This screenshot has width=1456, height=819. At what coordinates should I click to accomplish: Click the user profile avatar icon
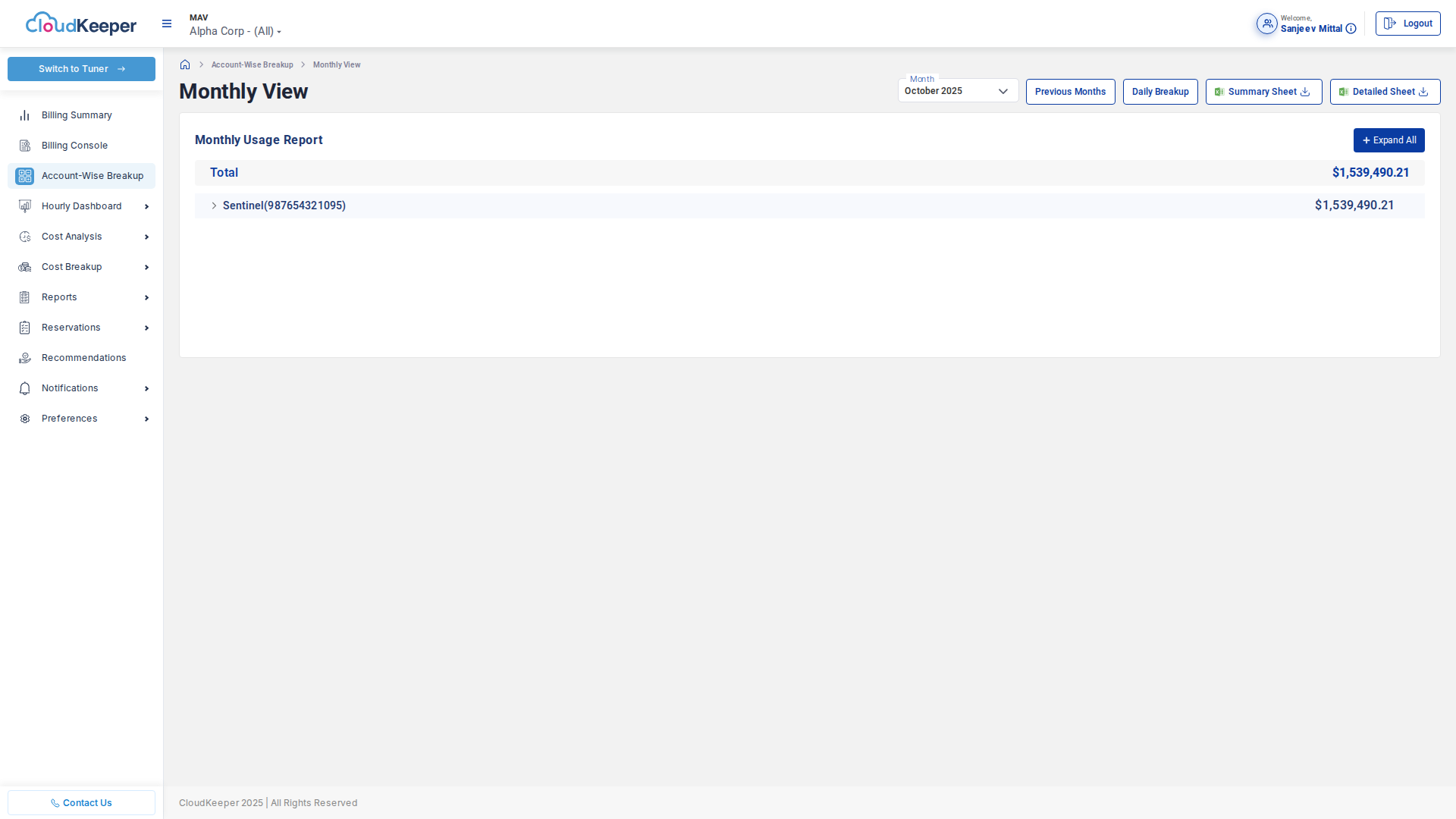[x=1266, y=24]
